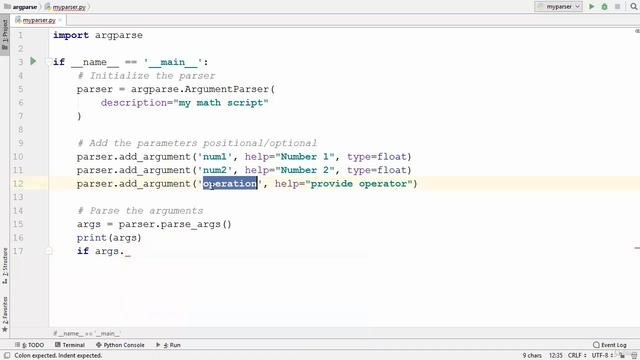Click the gutter run arrow on line 3
The width and height of the screenshot is (640, 360).
pos(33,61)
